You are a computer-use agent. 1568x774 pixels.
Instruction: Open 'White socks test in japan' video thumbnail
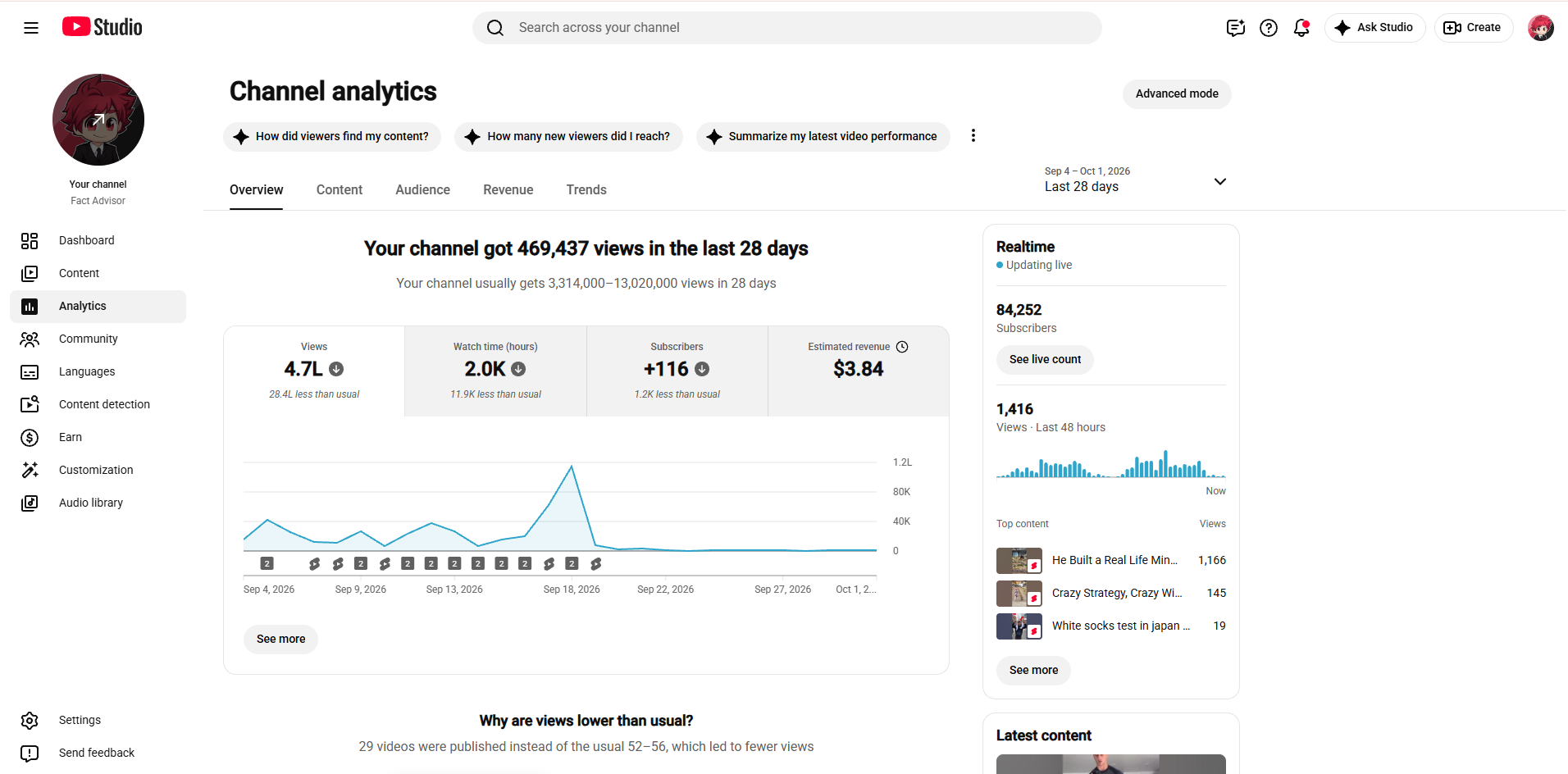point(1019,626)
